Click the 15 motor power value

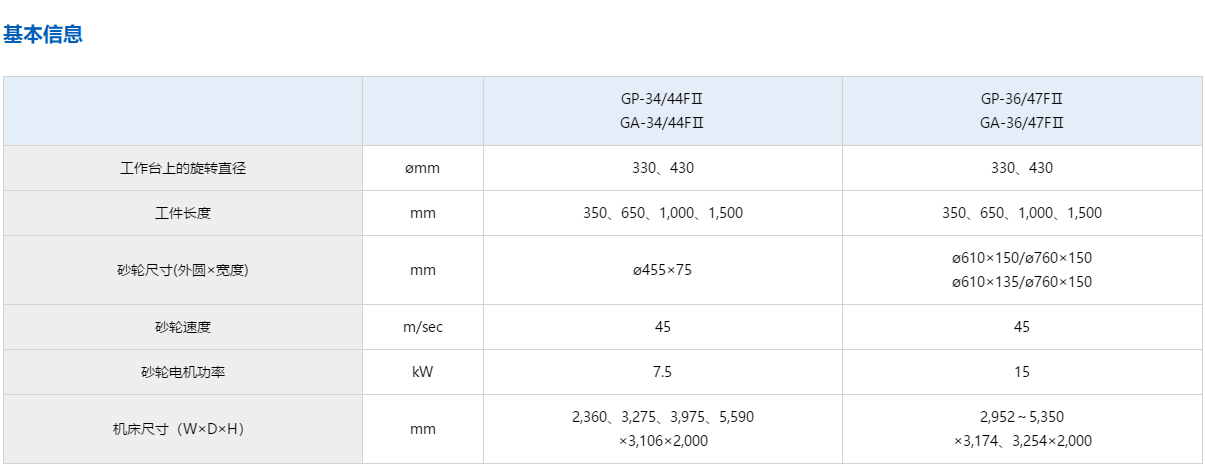click(x=1021, y=372)
